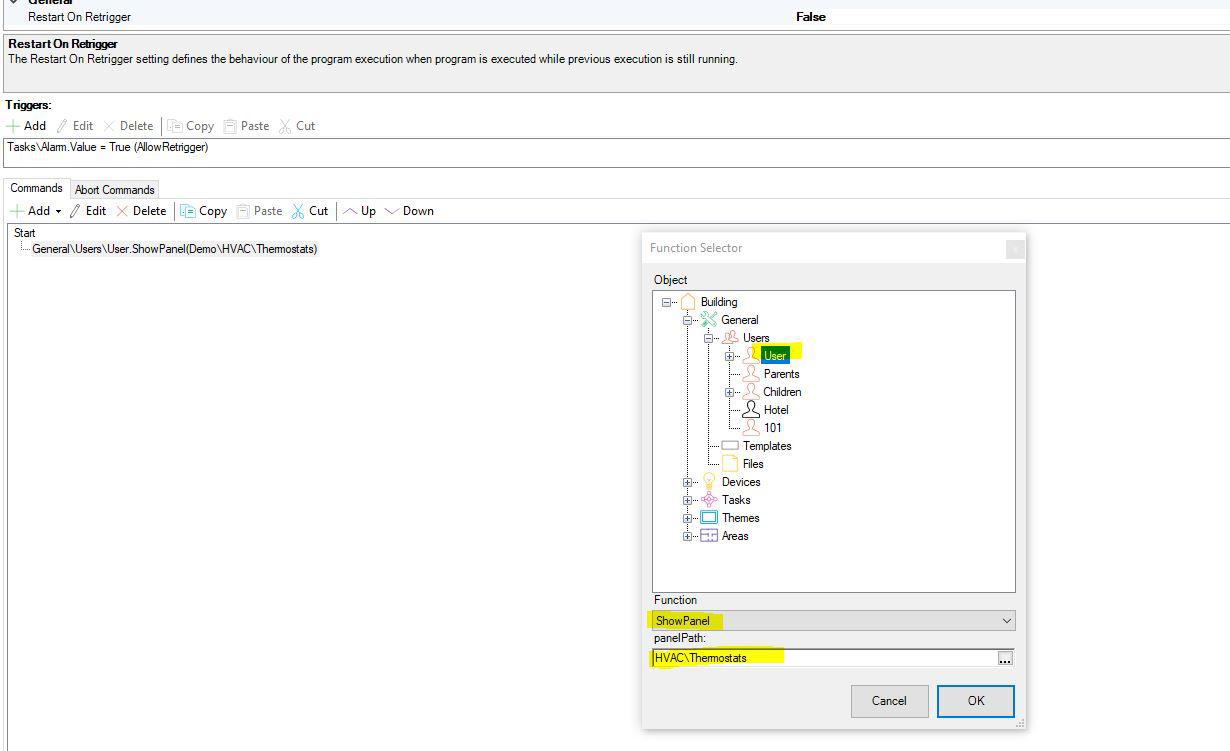Collapse the Users tree node

[709, 338]
